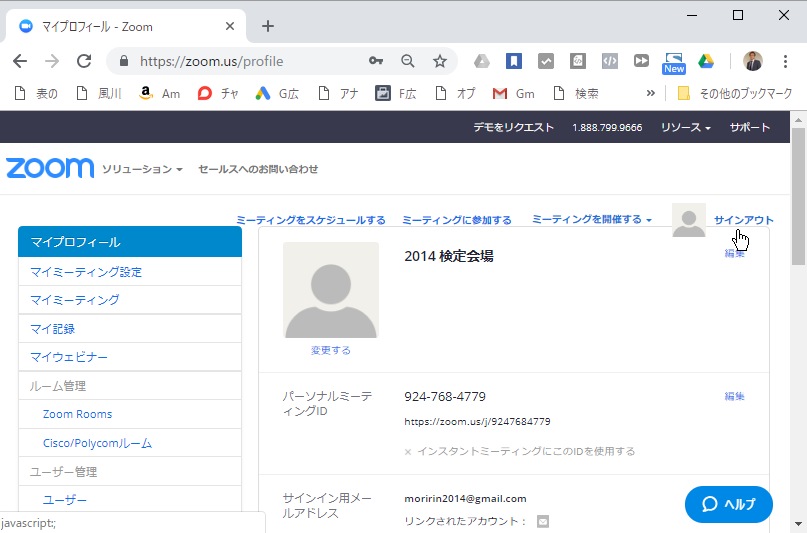This screenshot has width=807, height=533.
Task: Open a new browser tab
Action: (268, 26)
